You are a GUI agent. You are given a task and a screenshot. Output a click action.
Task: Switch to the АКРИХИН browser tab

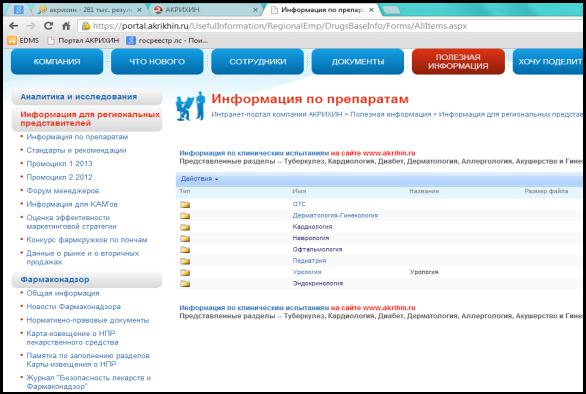(x=206, y=10)
